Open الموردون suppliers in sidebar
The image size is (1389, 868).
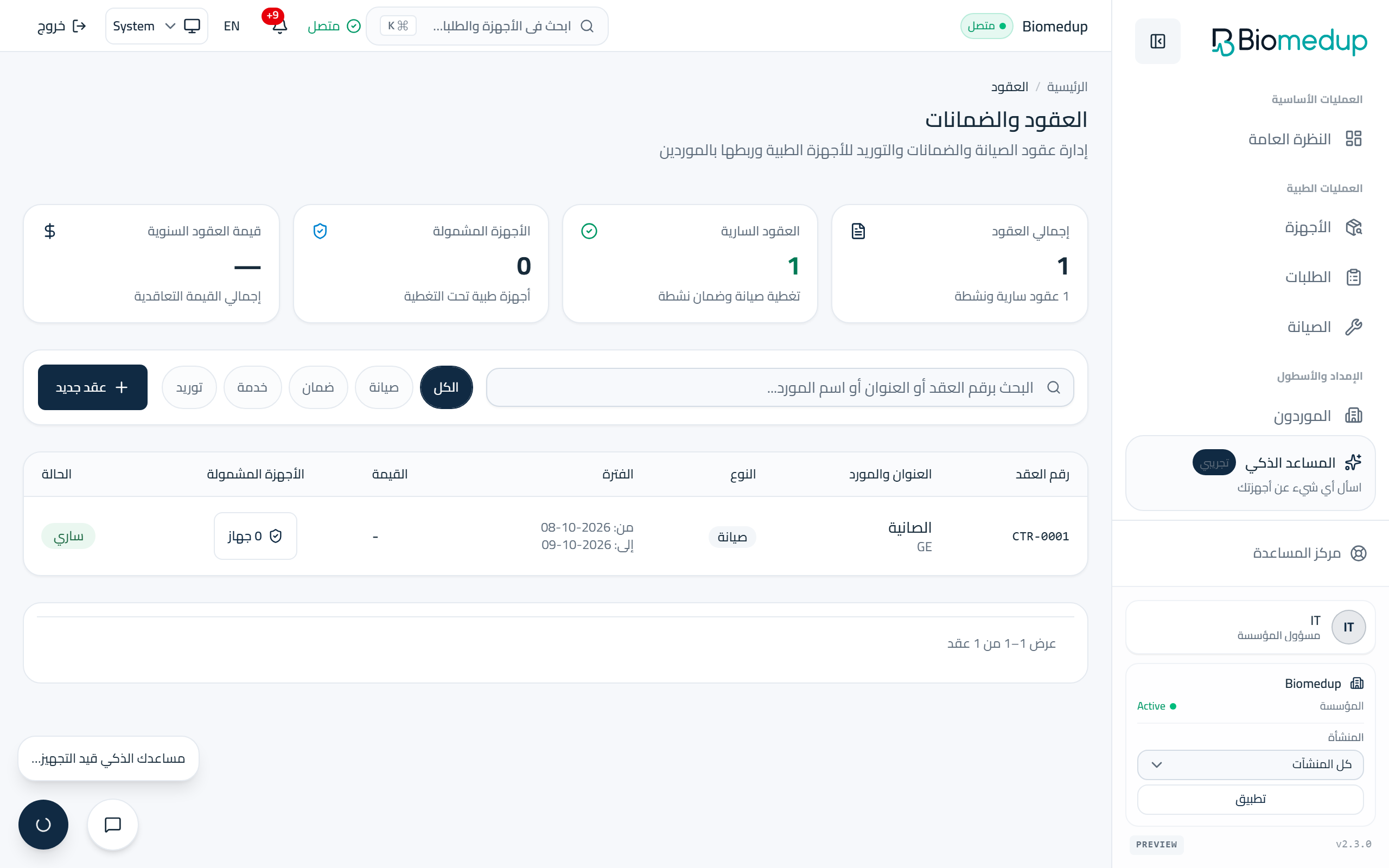pos(1317,416)
